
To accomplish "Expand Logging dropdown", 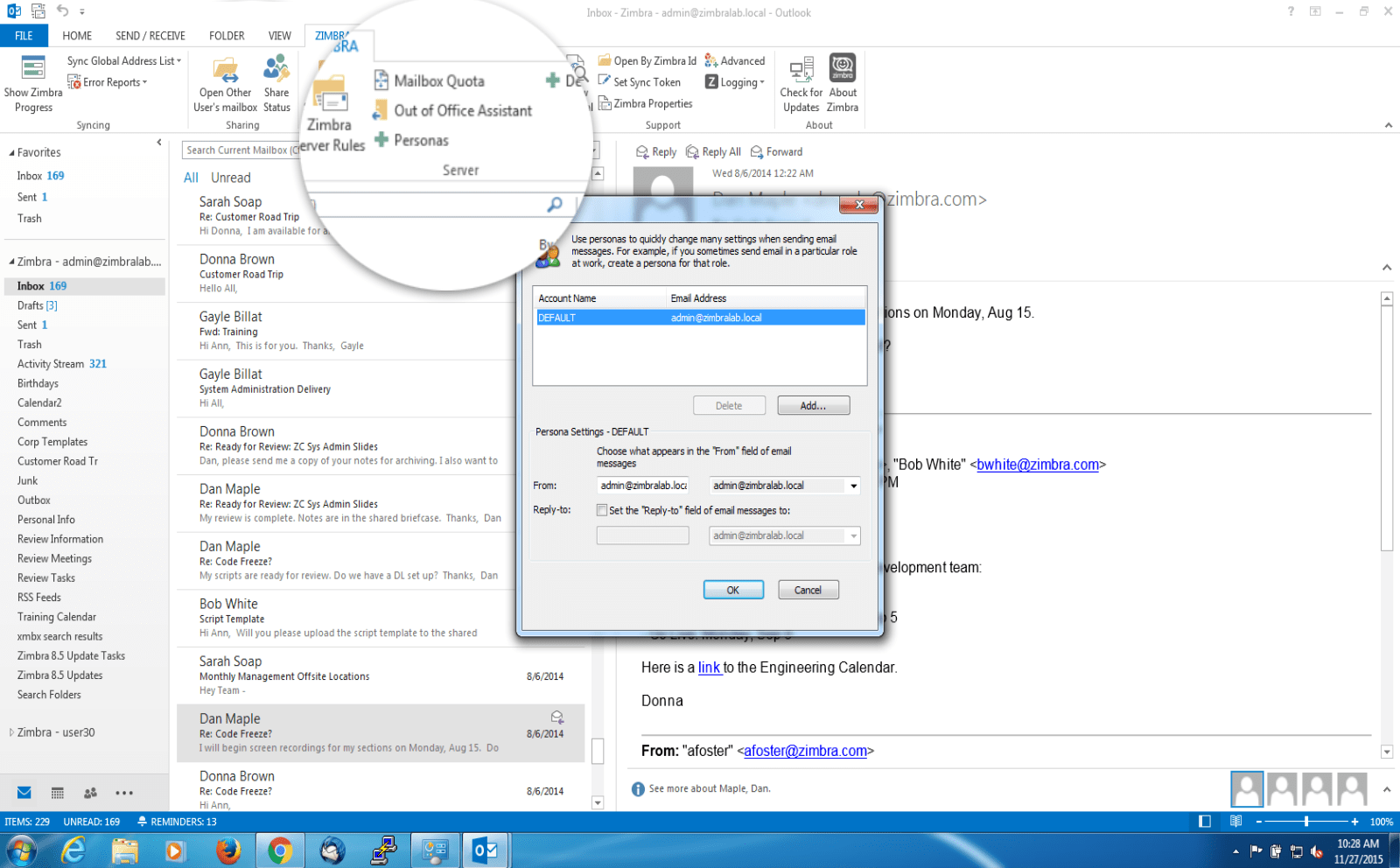I will coord(735,82).
